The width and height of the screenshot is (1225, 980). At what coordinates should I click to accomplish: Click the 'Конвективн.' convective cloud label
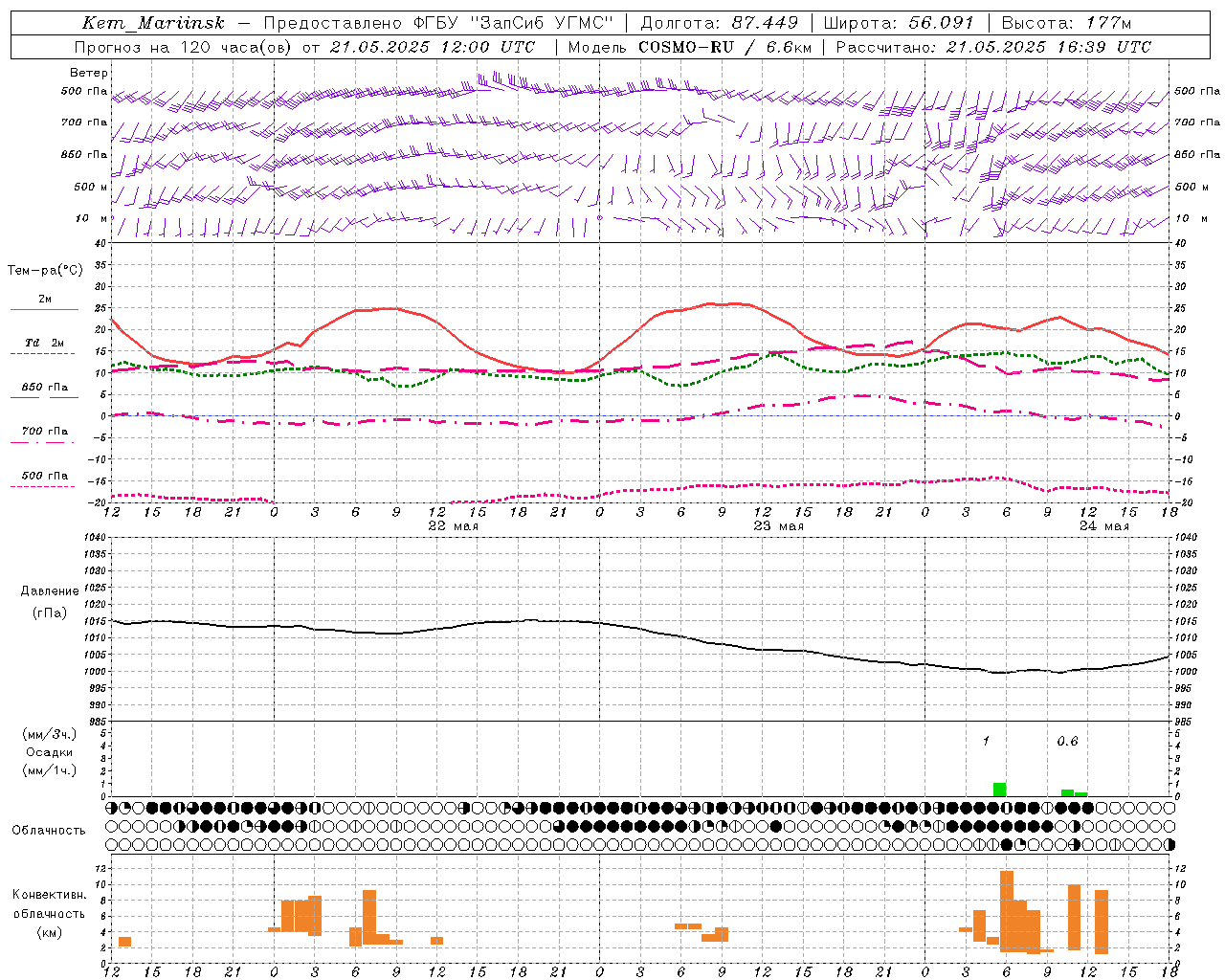(x=50, y=895)
